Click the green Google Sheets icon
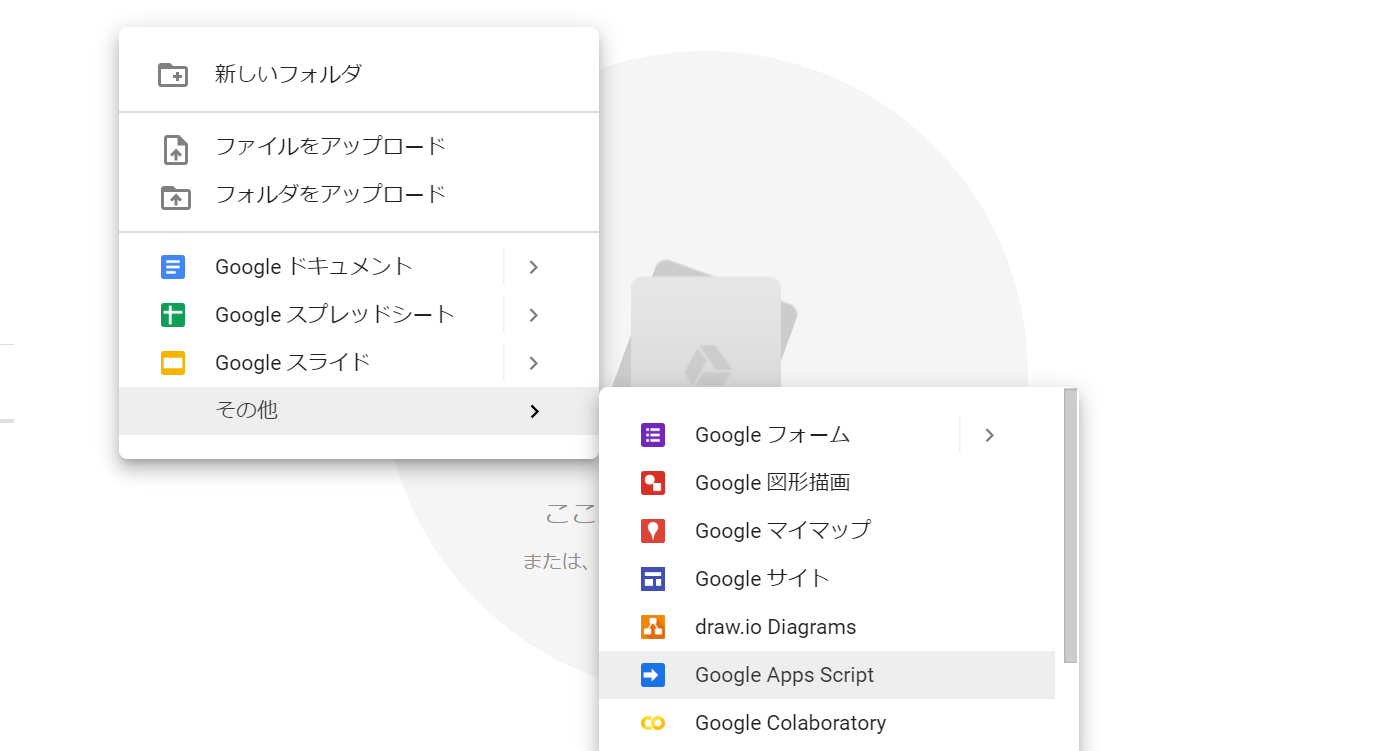Viewport: 1389px width, 751px height. [x=173, y=315]
